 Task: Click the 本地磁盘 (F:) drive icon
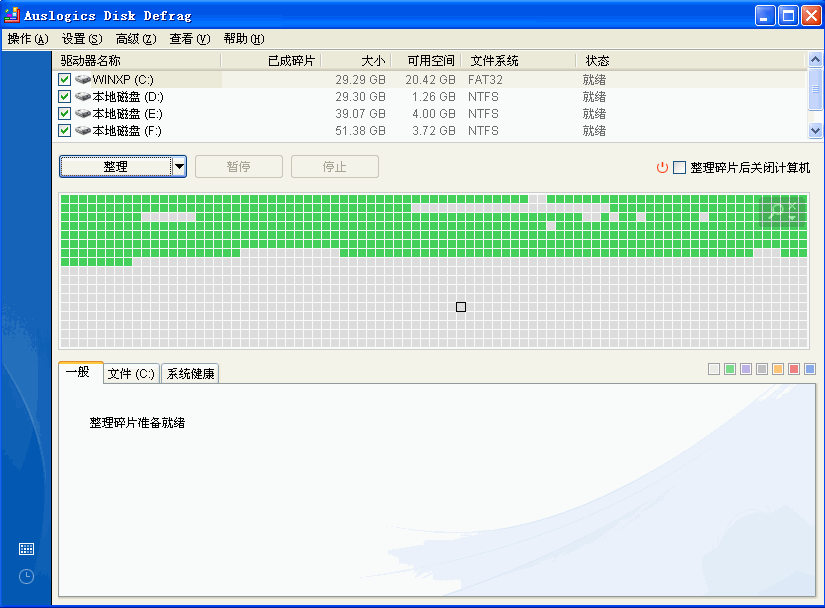[83, 130]
